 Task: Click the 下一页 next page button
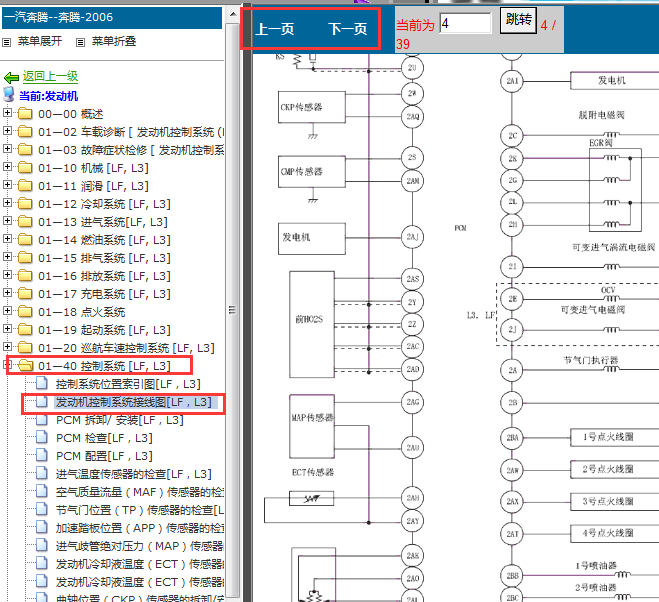pyautogui.click(x=348, y=29)
